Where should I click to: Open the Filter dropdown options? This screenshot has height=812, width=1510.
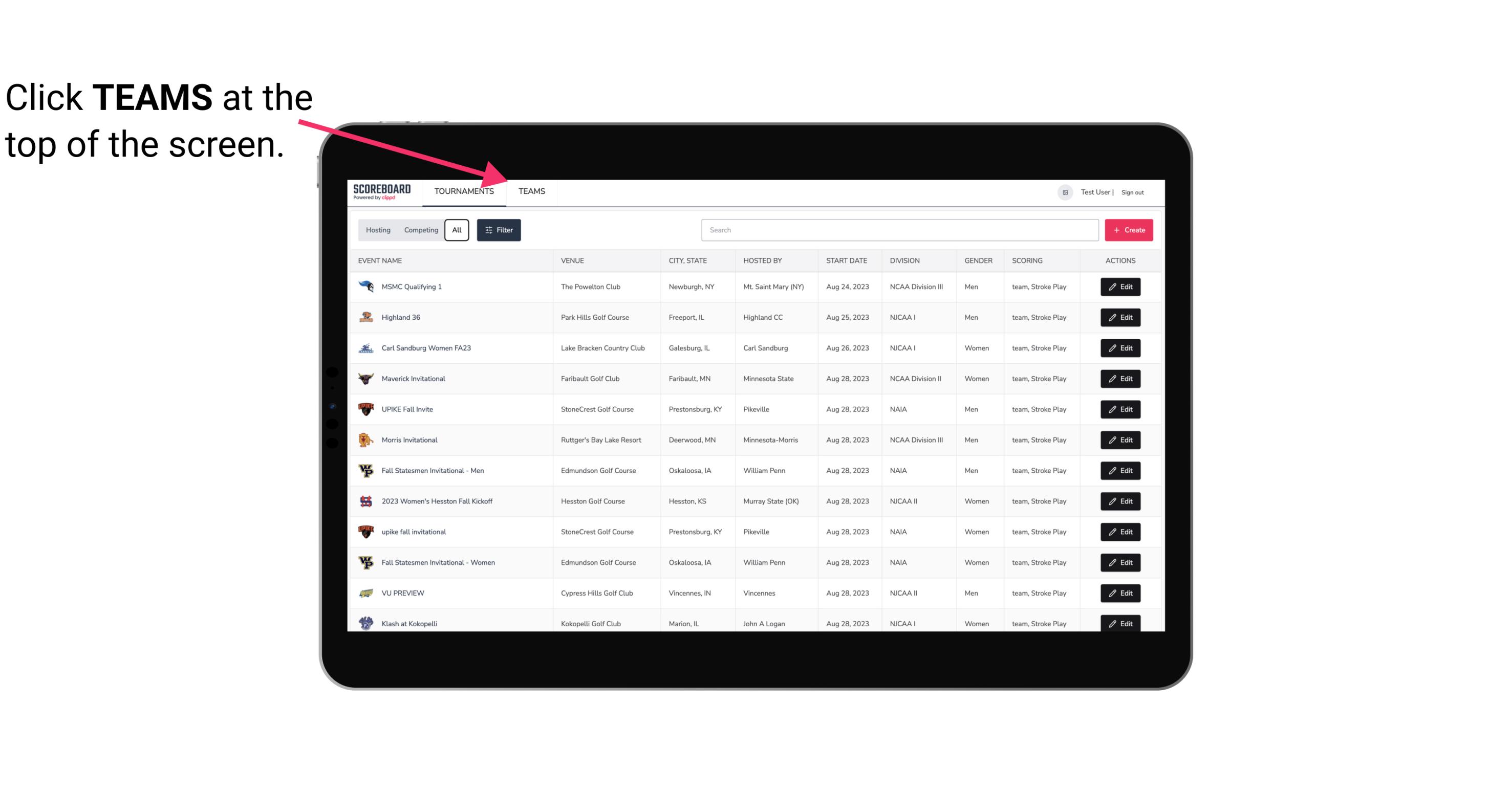[x=499, y=230]
